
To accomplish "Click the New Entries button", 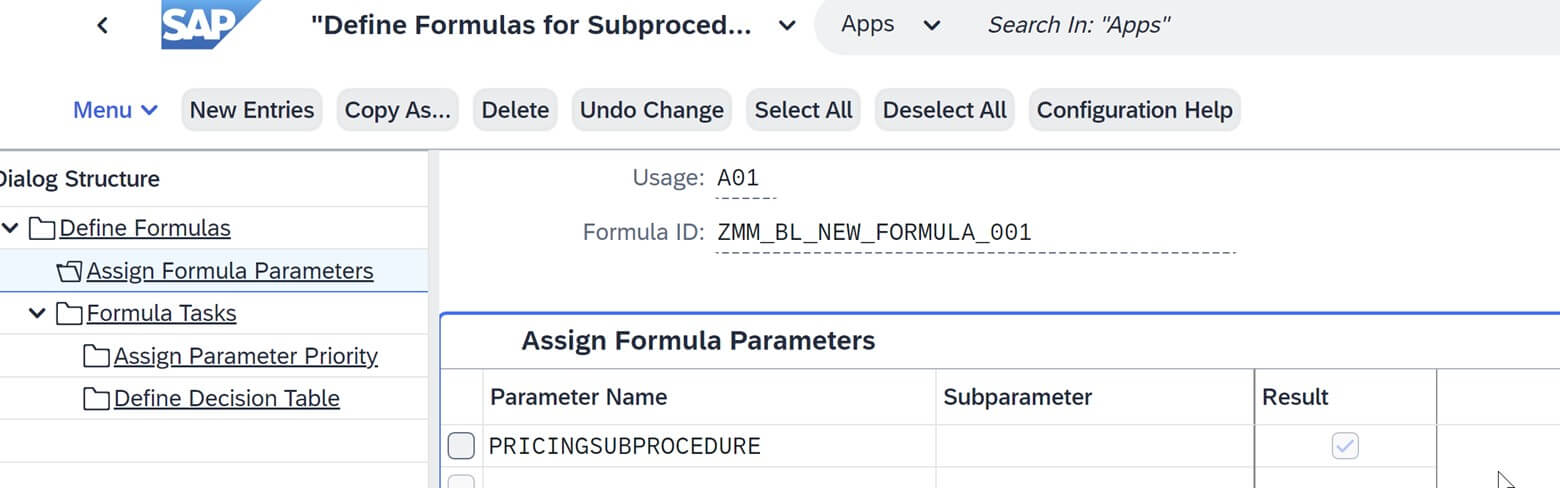I will coord(252,110).
